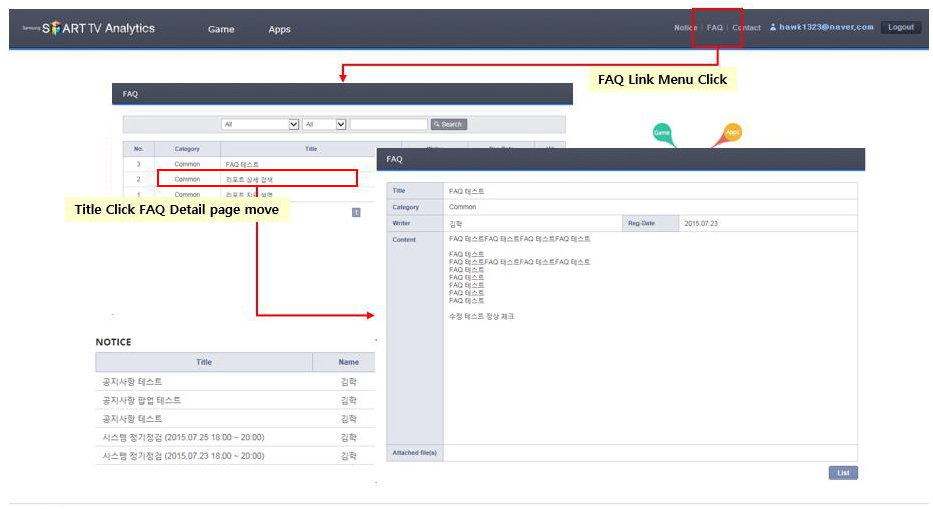Click the Common category value in FAQ detail

point(462,207)
